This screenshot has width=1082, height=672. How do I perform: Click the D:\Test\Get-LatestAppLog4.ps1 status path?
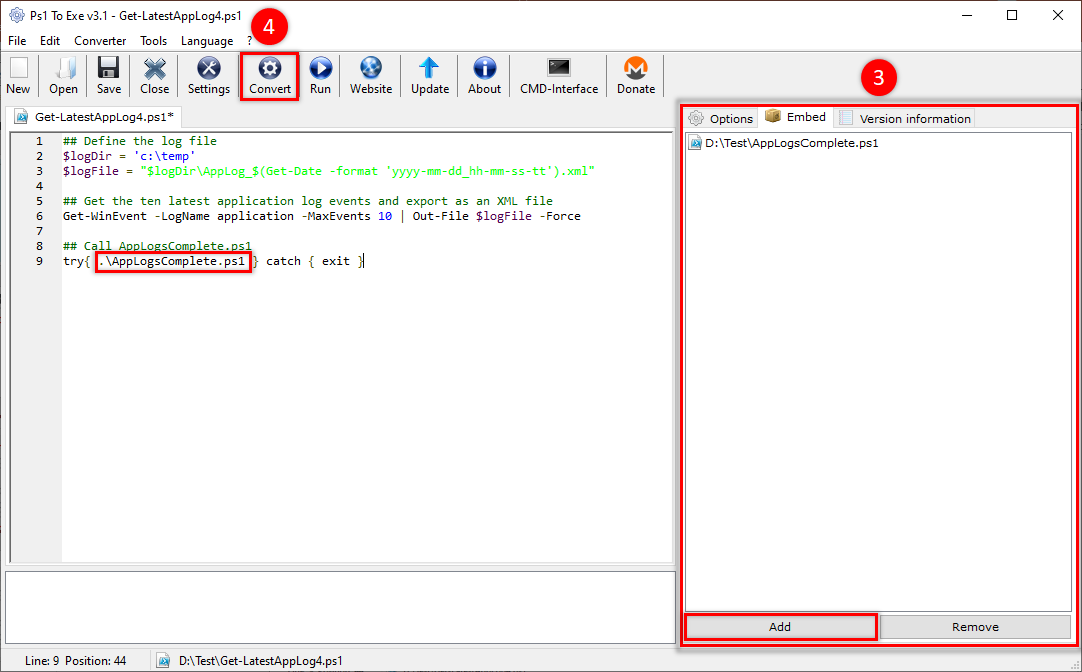click(260, 661)
